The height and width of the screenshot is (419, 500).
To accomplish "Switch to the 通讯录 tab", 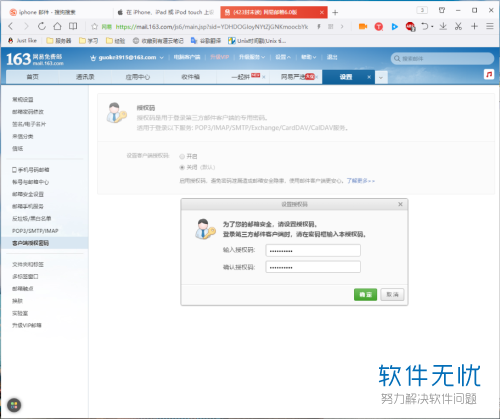I will click(85, 77).
